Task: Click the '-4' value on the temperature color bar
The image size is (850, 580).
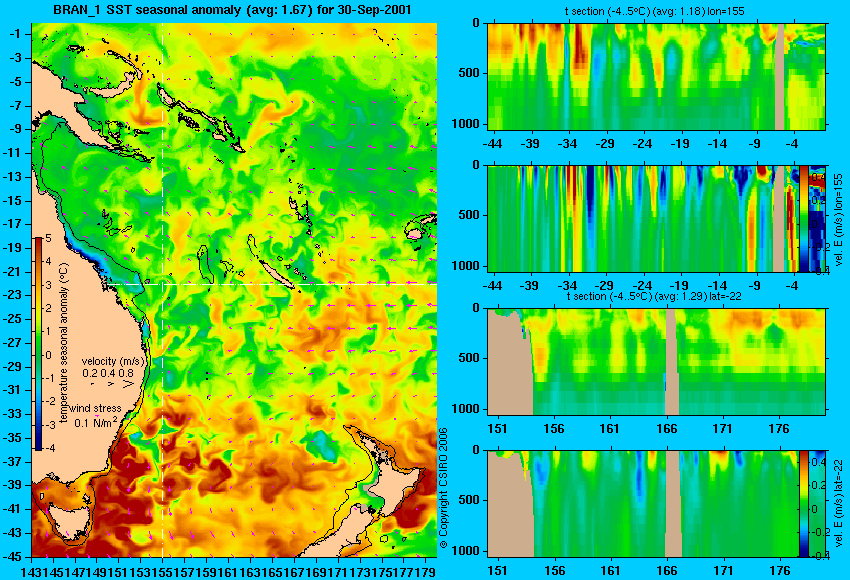Action: tap(48, 448)
